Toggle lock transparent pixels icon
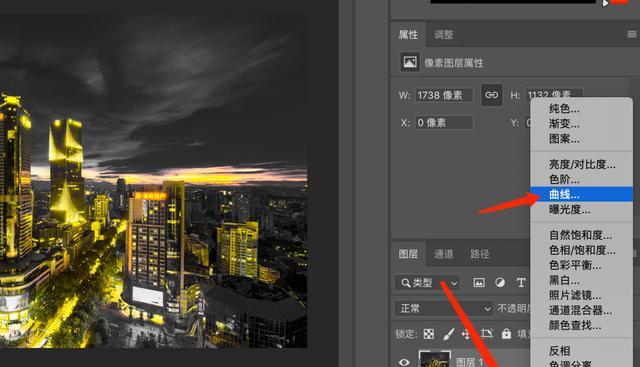The image size is (640, 367). [429, 334]
